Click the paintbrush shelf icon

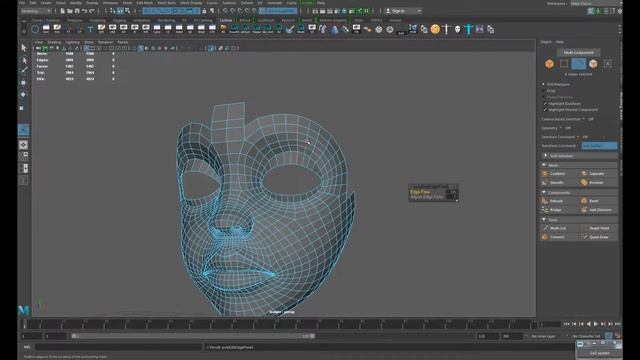tap(290, 29)
